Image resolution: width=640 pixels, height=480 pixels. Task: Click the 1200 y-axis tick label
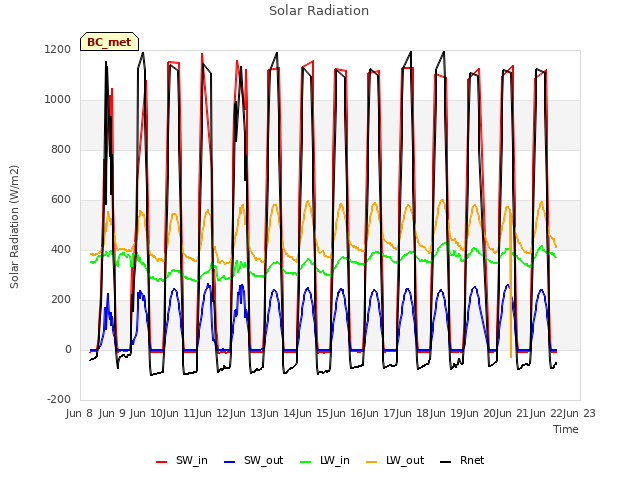coord(58,49)
